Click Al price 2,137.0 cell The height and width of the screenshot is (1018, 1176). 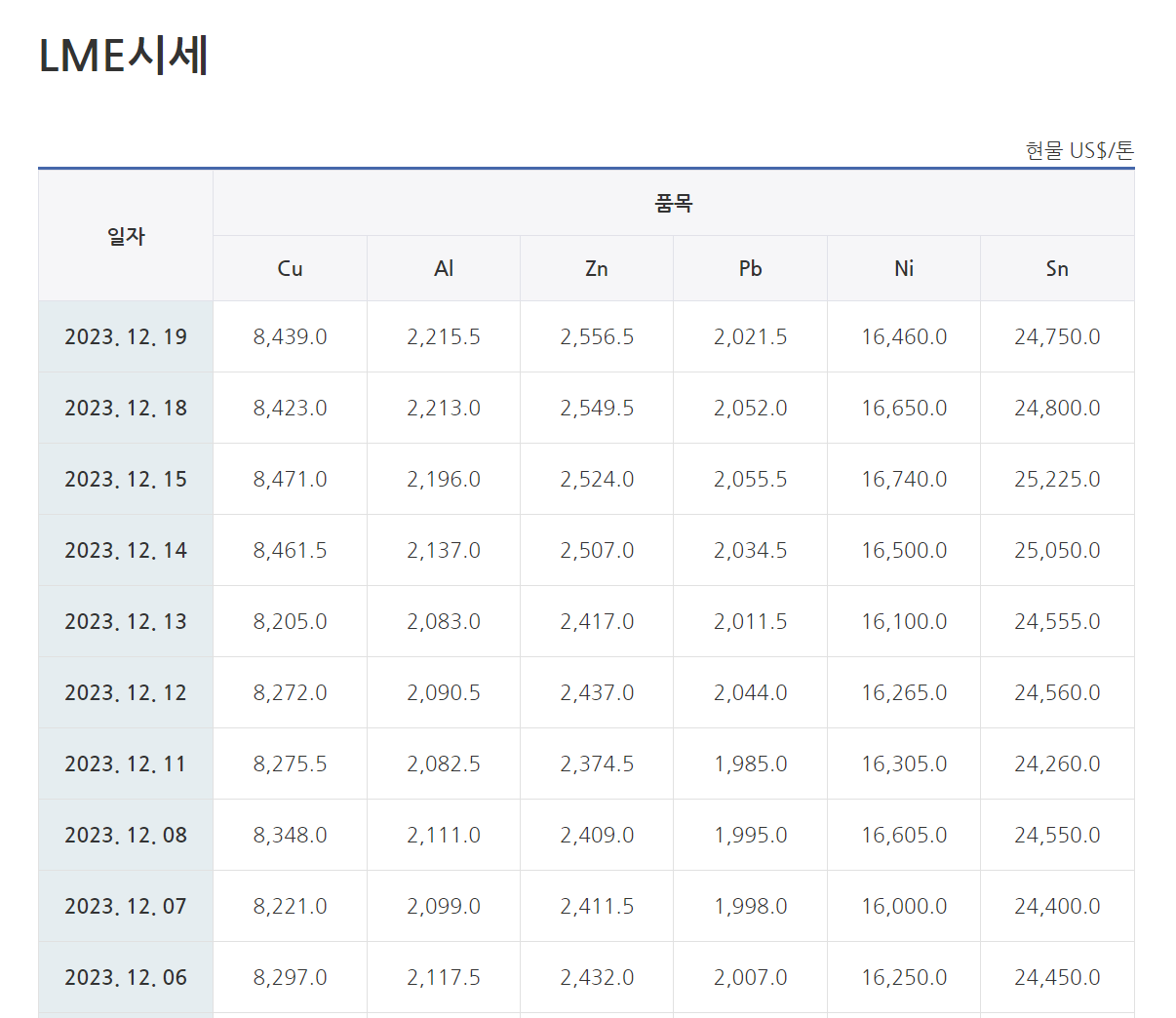(x=444, y=550)
